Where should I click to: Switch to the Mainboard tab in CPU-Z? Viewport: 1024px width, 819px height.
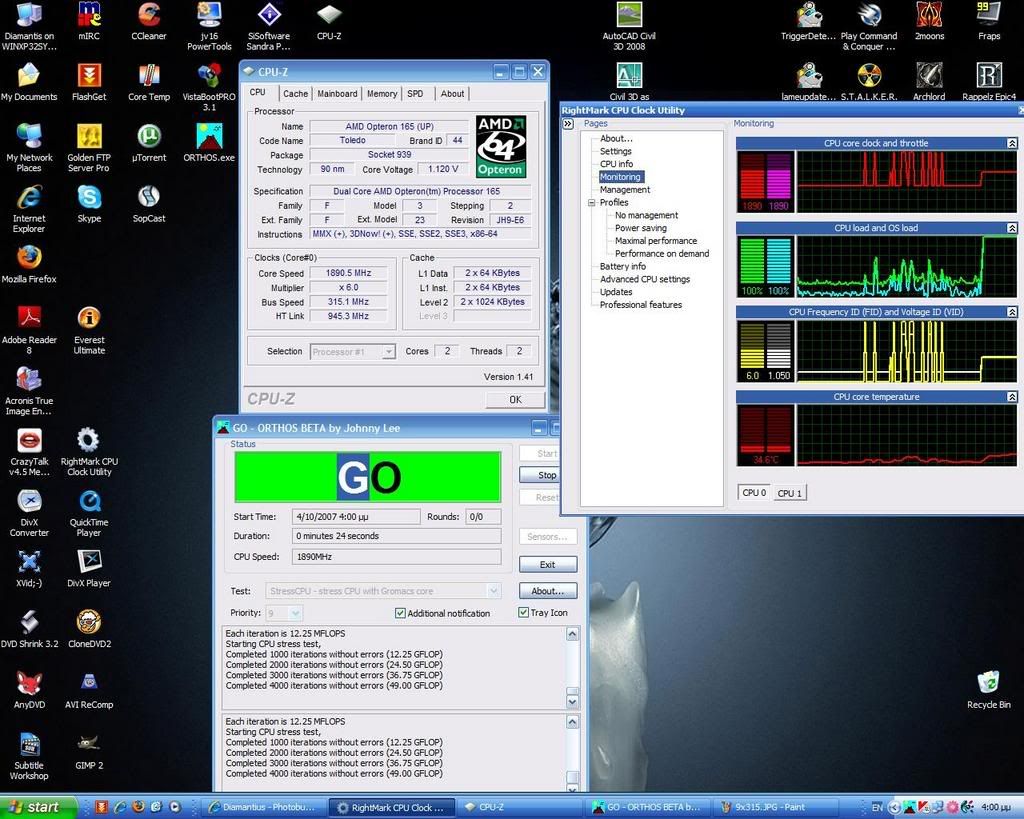pyautogui.click(x=337, y=94)
